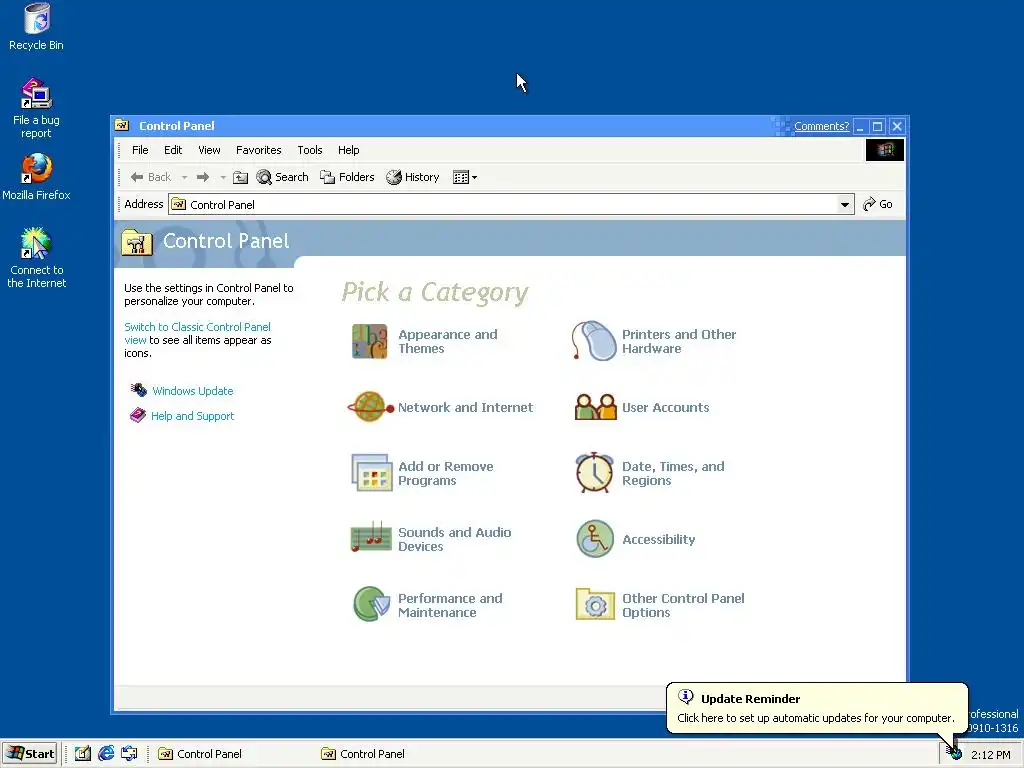
Task: Click the Control Panel title bar icon
Action: (122, 125)
